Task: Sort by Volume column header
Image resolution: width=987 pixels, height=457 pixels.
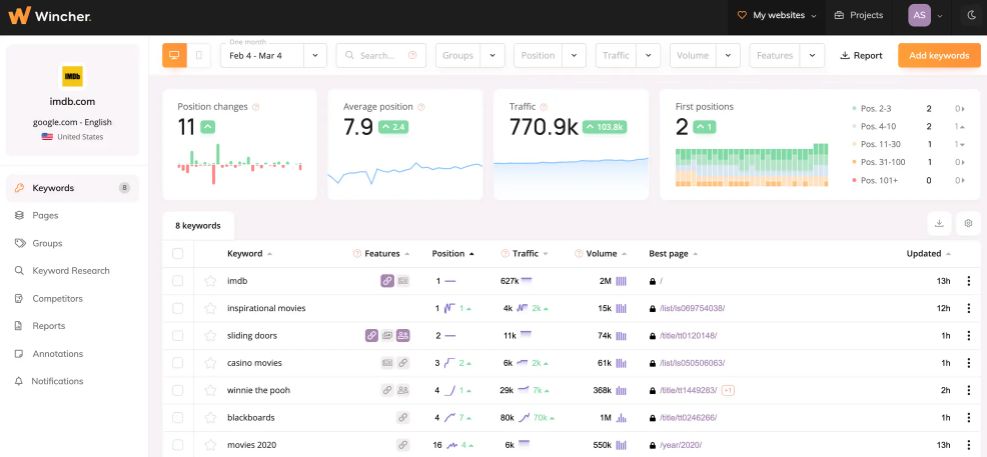Action: tap(601, 254)
